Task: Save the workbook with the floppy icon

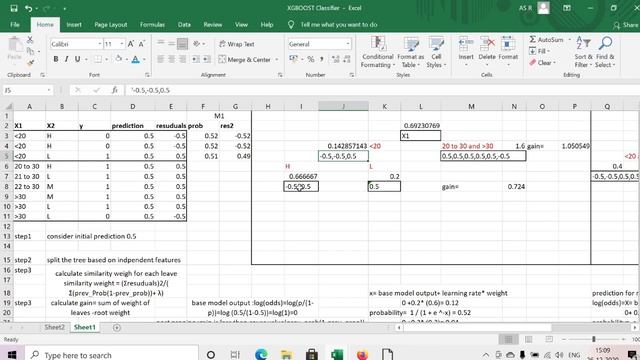Action: (14, 8)
